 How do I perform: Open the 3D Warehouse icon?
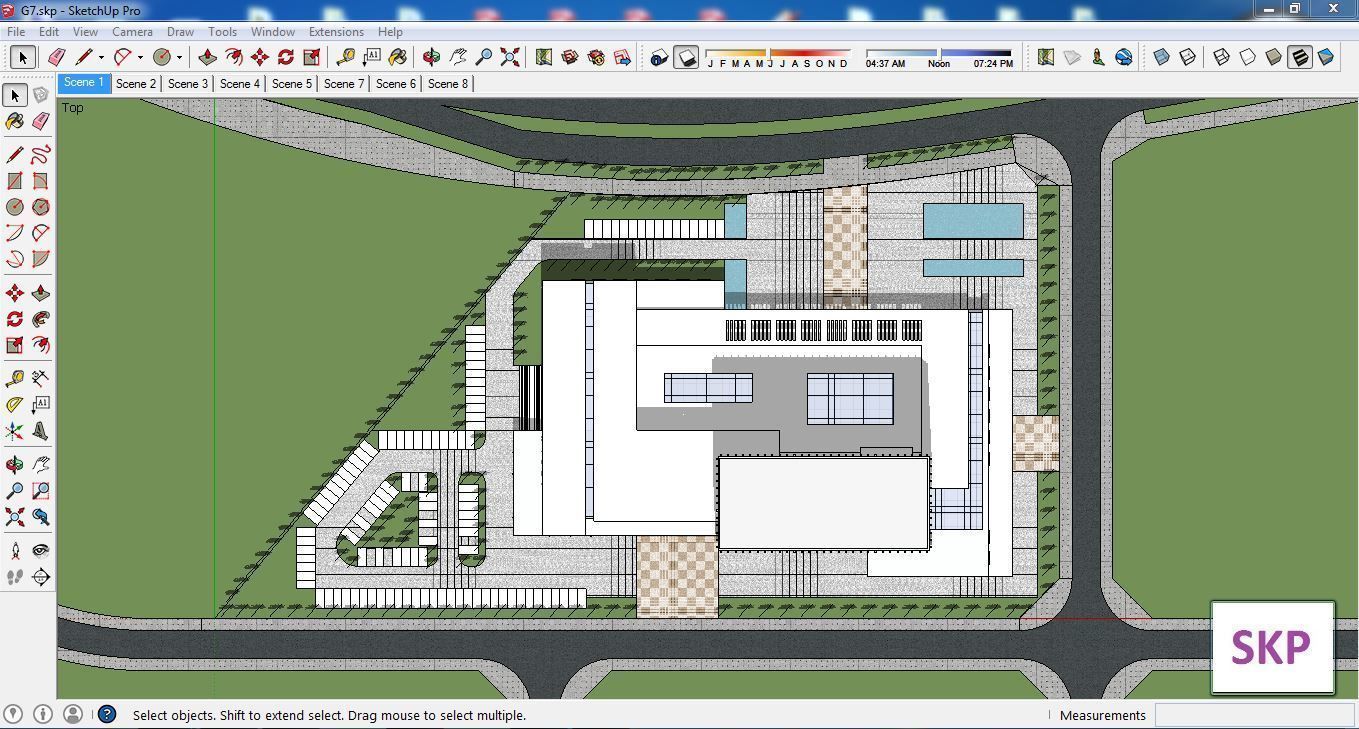click(570, 57)
